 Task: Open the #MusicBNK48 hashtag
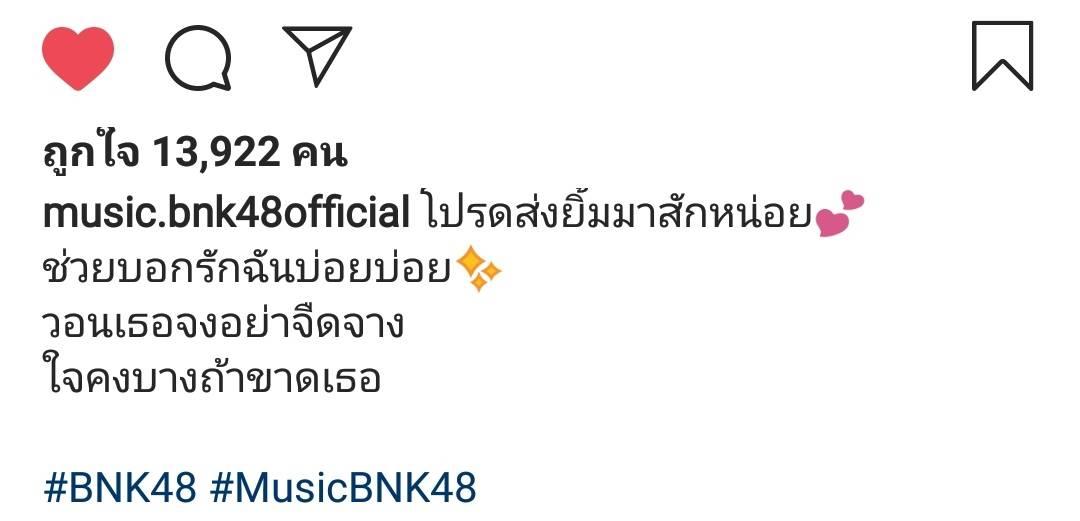(x=342, y=488)
